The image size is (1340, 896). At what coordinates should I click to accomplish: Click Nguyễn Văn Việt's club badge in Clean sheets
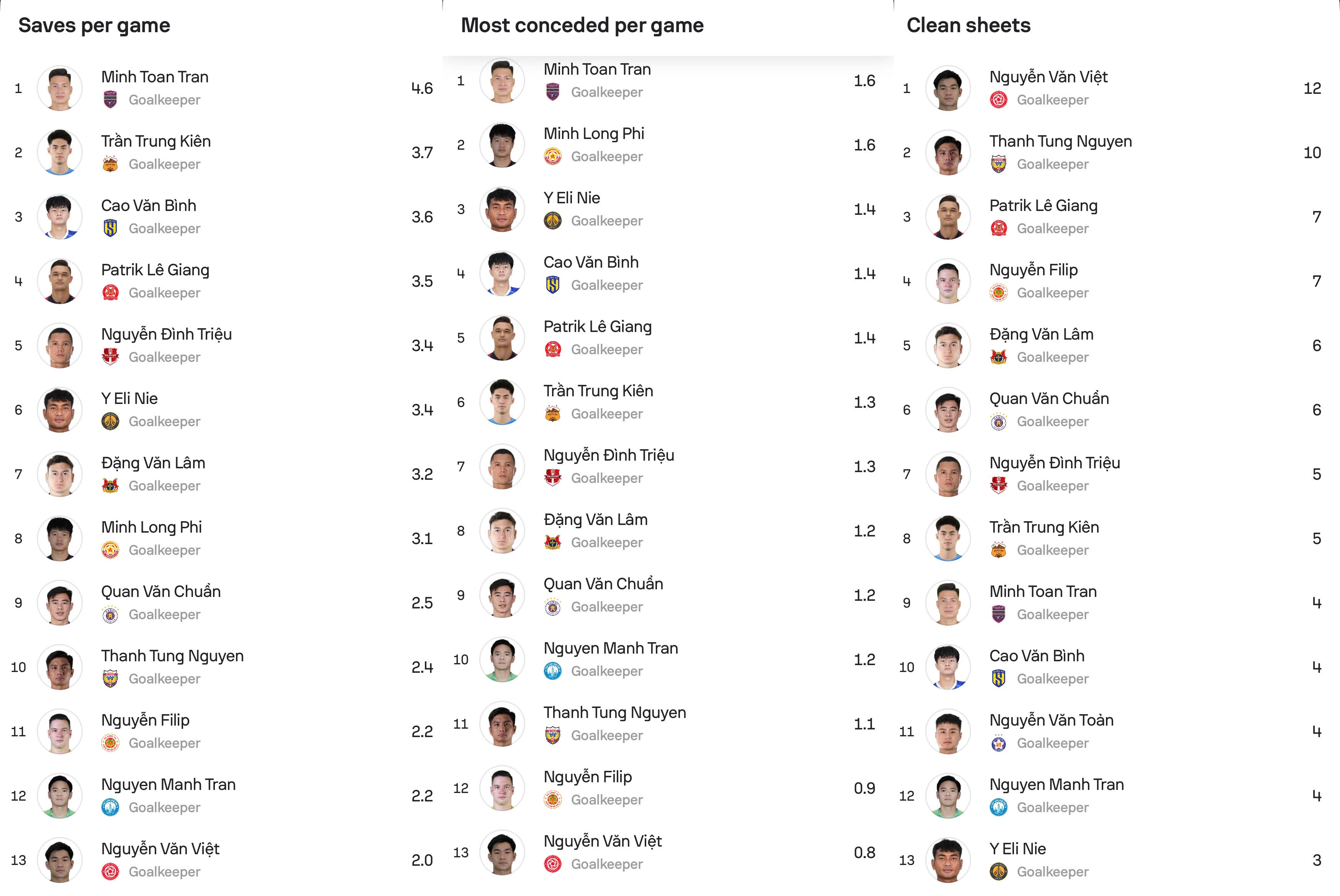point(999,100)
